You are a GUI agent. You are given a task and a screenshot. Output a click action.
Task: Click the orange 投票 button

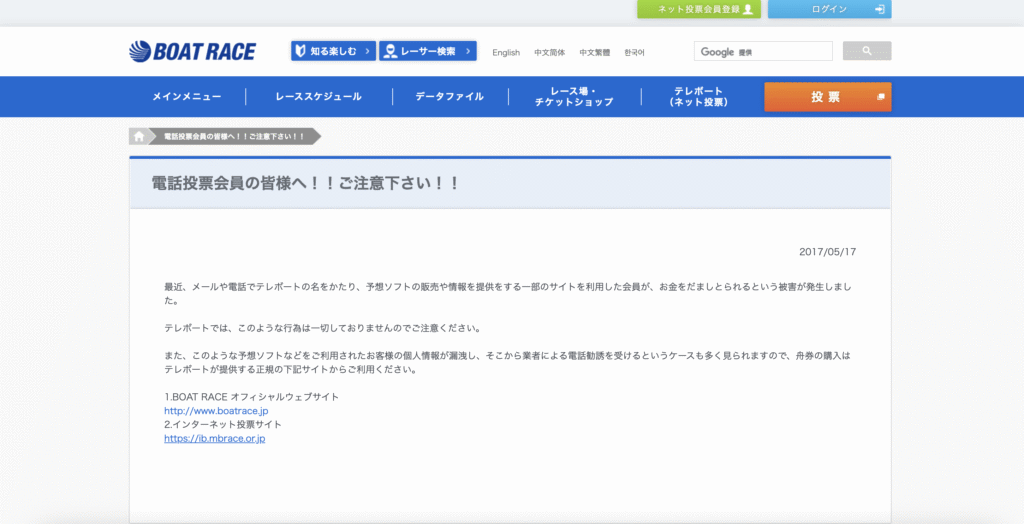coord(827,97)
